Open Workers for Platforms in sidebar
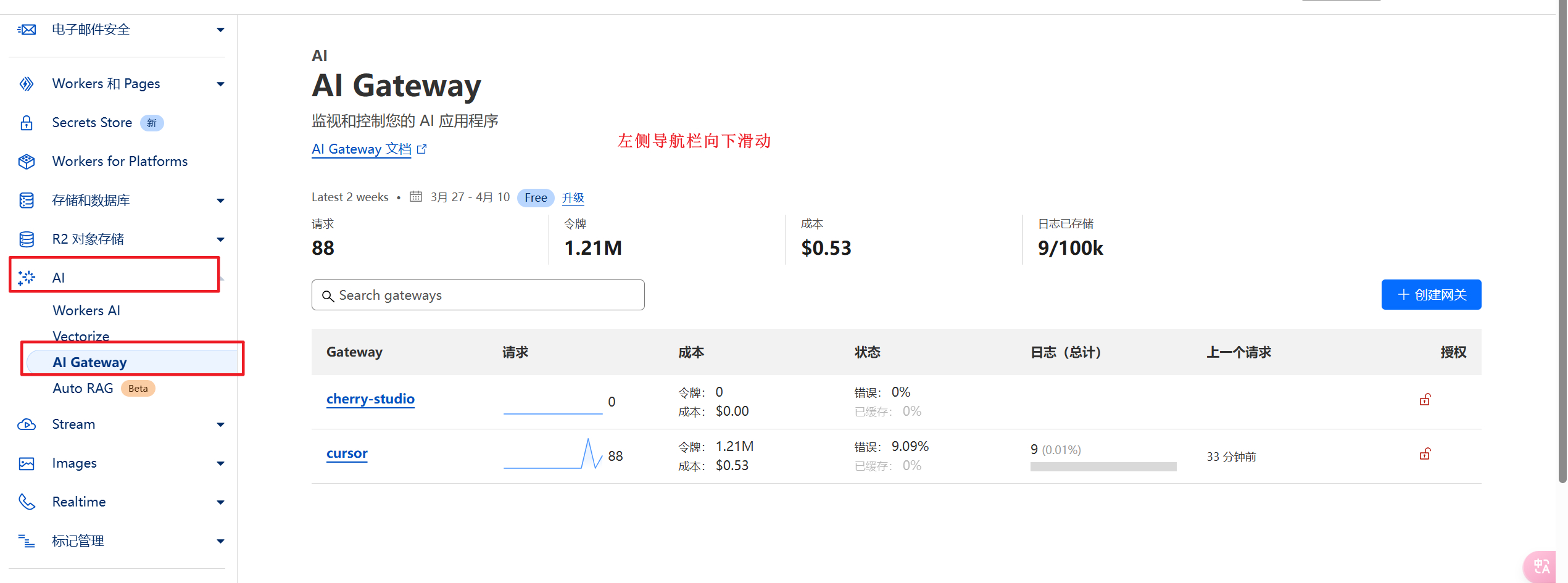This screenshot has height=583, width=1568. [x=120, y=162]
